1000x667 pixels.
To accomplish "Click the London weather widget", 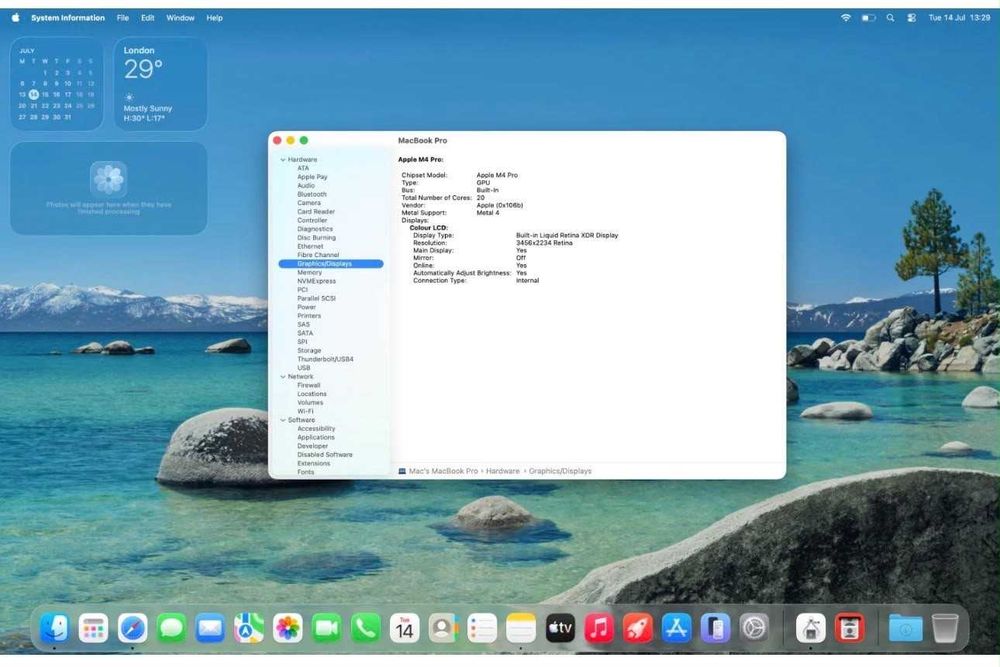I will point(160,84).
